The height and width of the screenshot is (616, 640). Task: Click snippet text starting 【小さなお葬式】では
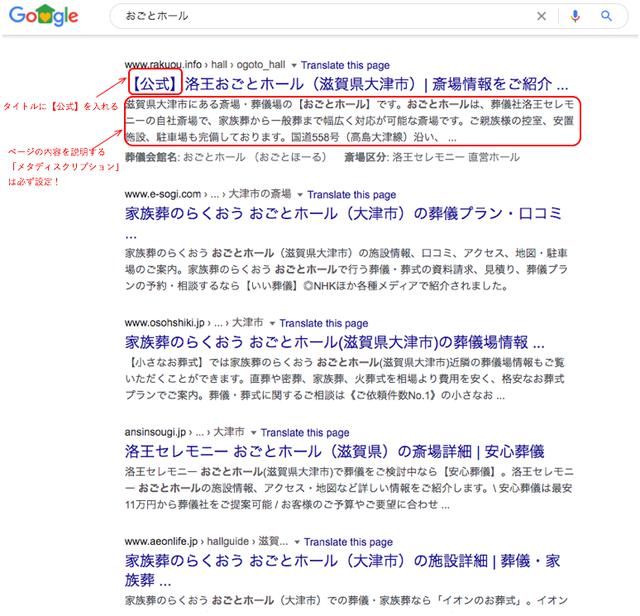345,379
